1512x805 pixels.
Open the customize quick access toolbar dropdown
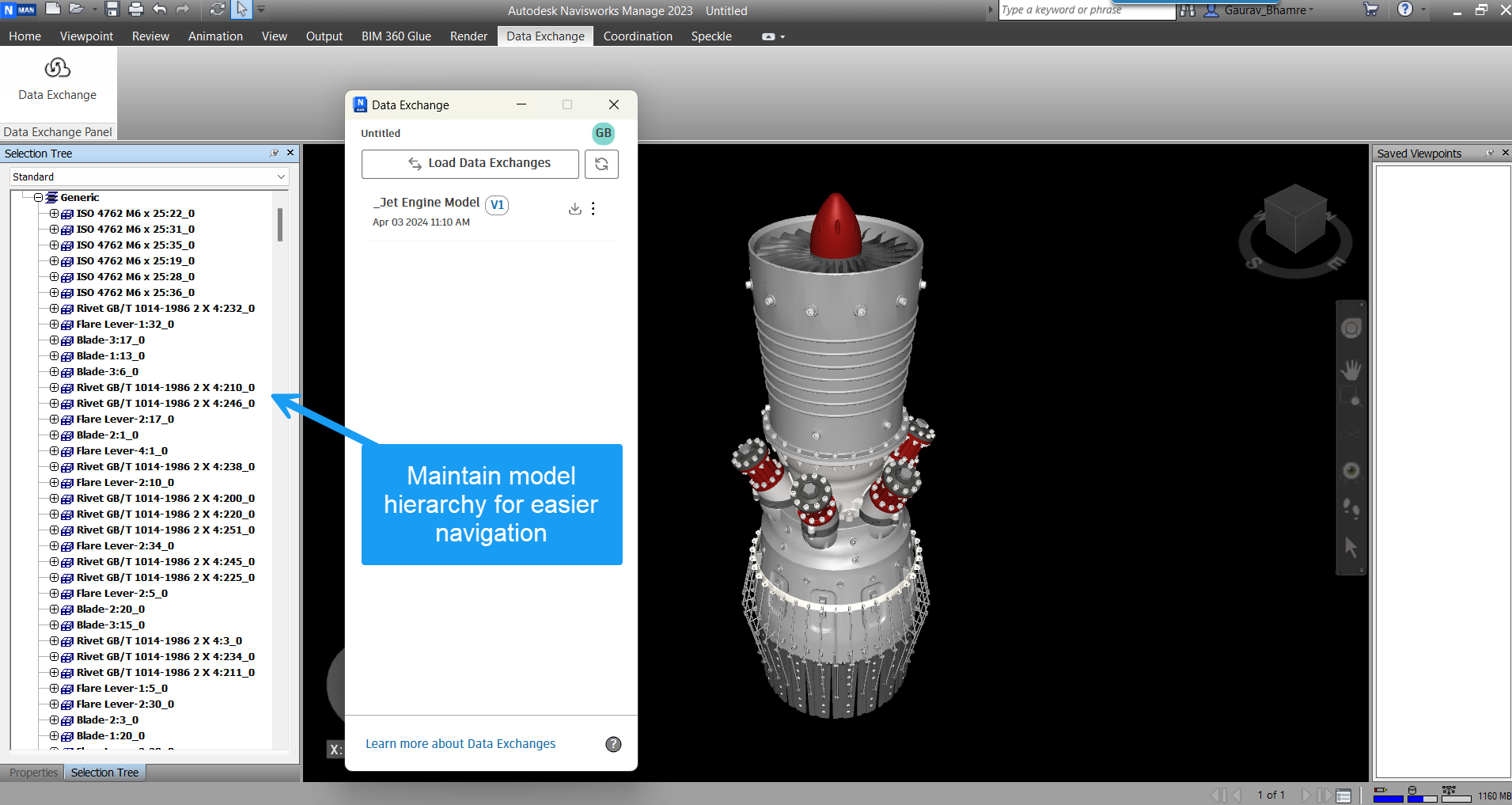point(261,9)
